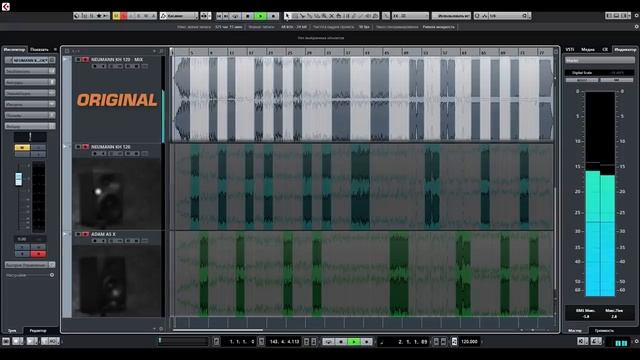The height and width of the screenshot is (360, 640).
Task: Click Stop in bottom transport bar
Action: 341,342
